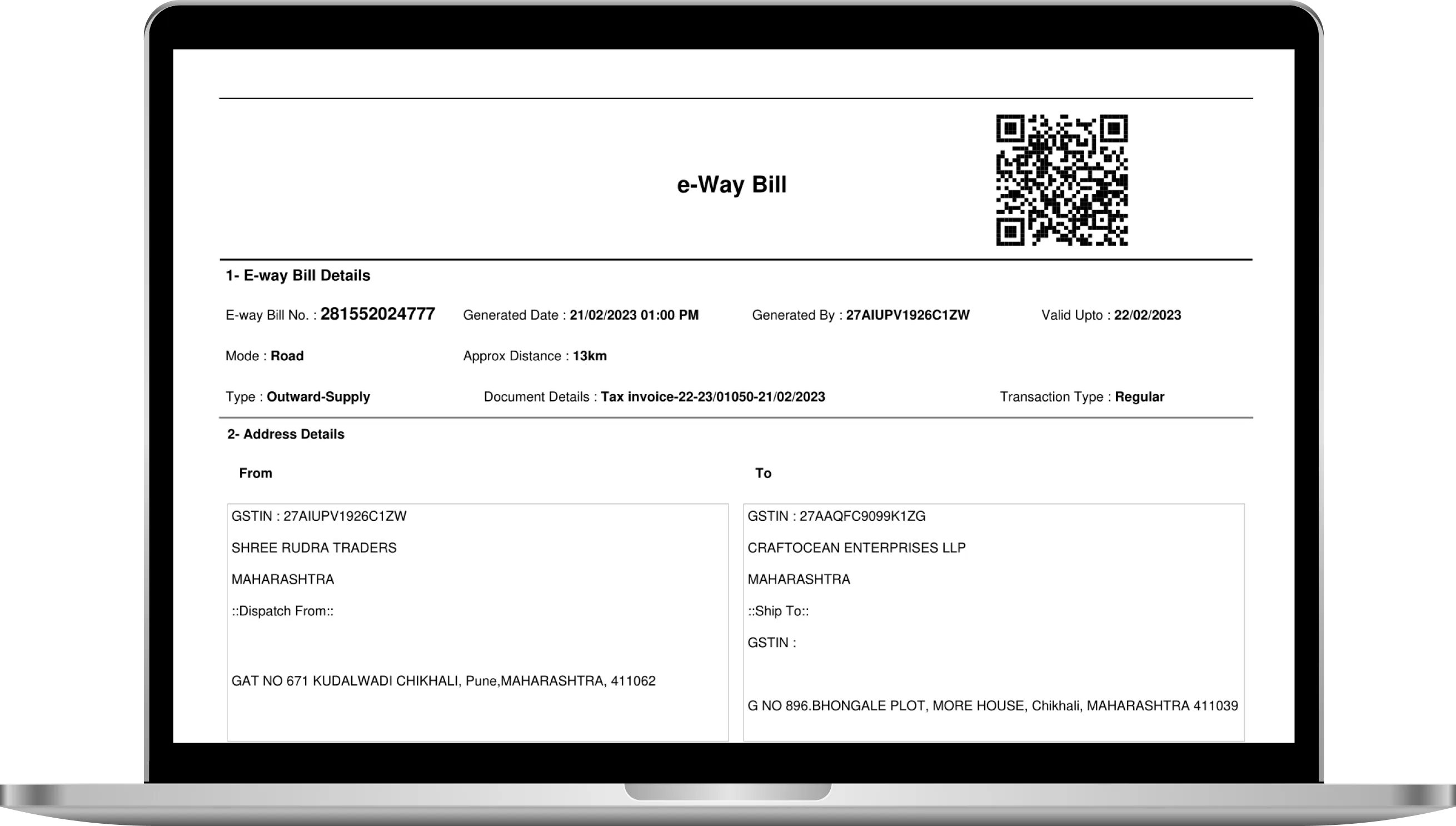Click the '::Dispatch From::' line
This screenshot has height=826, width=1456.
tap(282, 611)
